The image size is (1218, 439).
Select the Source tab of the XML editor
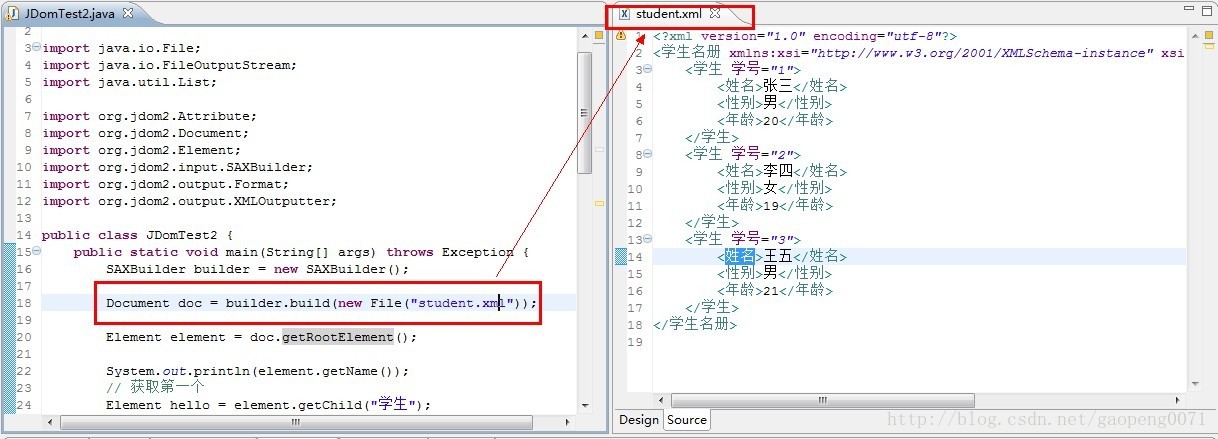[687, 420]
